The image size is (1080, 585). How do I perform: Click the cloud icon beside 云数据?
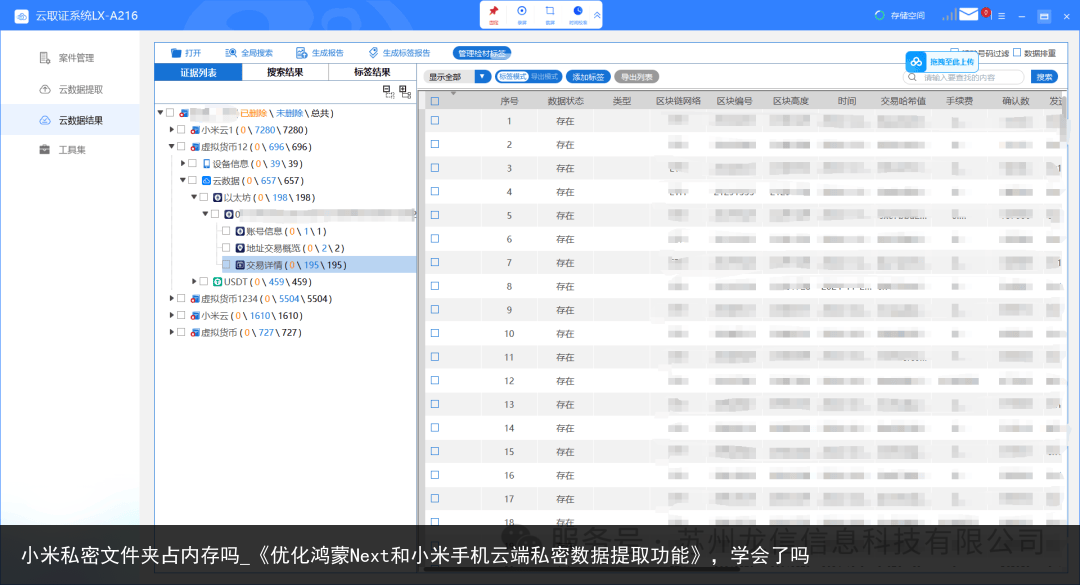tap(206, 181)
